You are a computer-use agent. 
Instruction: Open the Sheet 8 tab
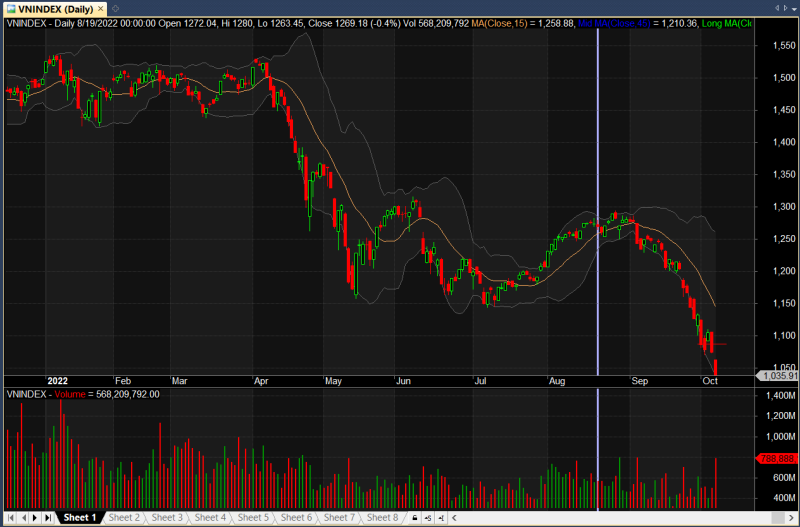(381, 518)
